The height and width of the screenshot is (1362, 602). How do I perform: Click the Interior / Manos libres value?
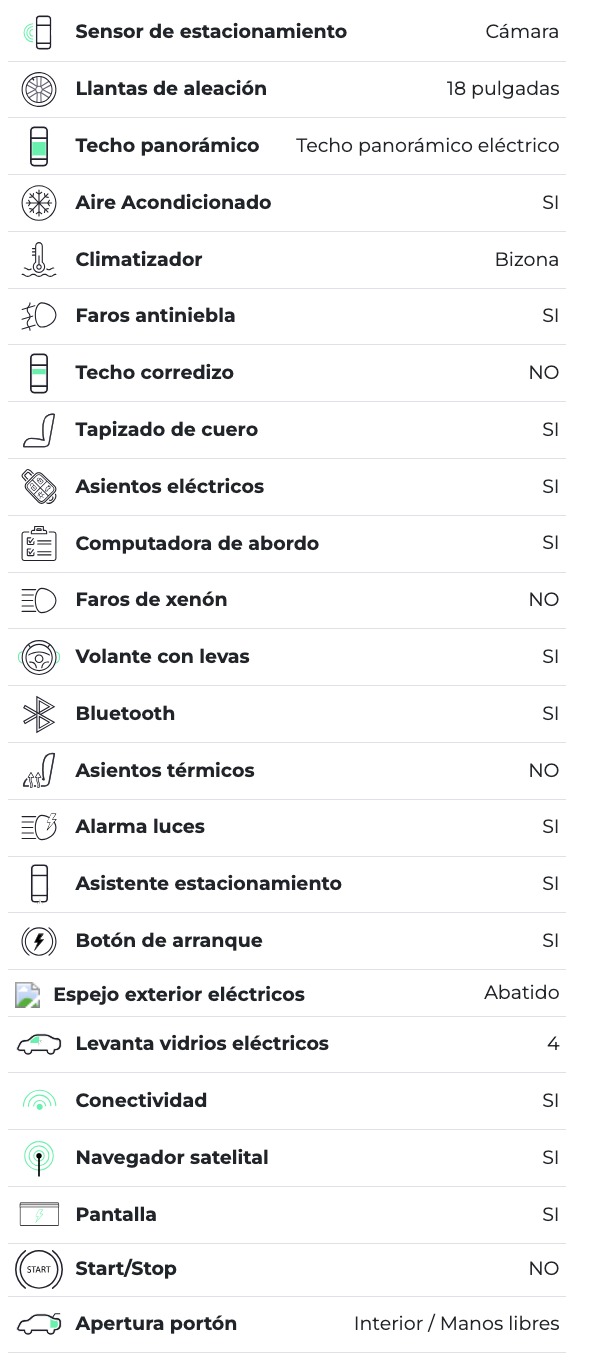pos(456,1324)
